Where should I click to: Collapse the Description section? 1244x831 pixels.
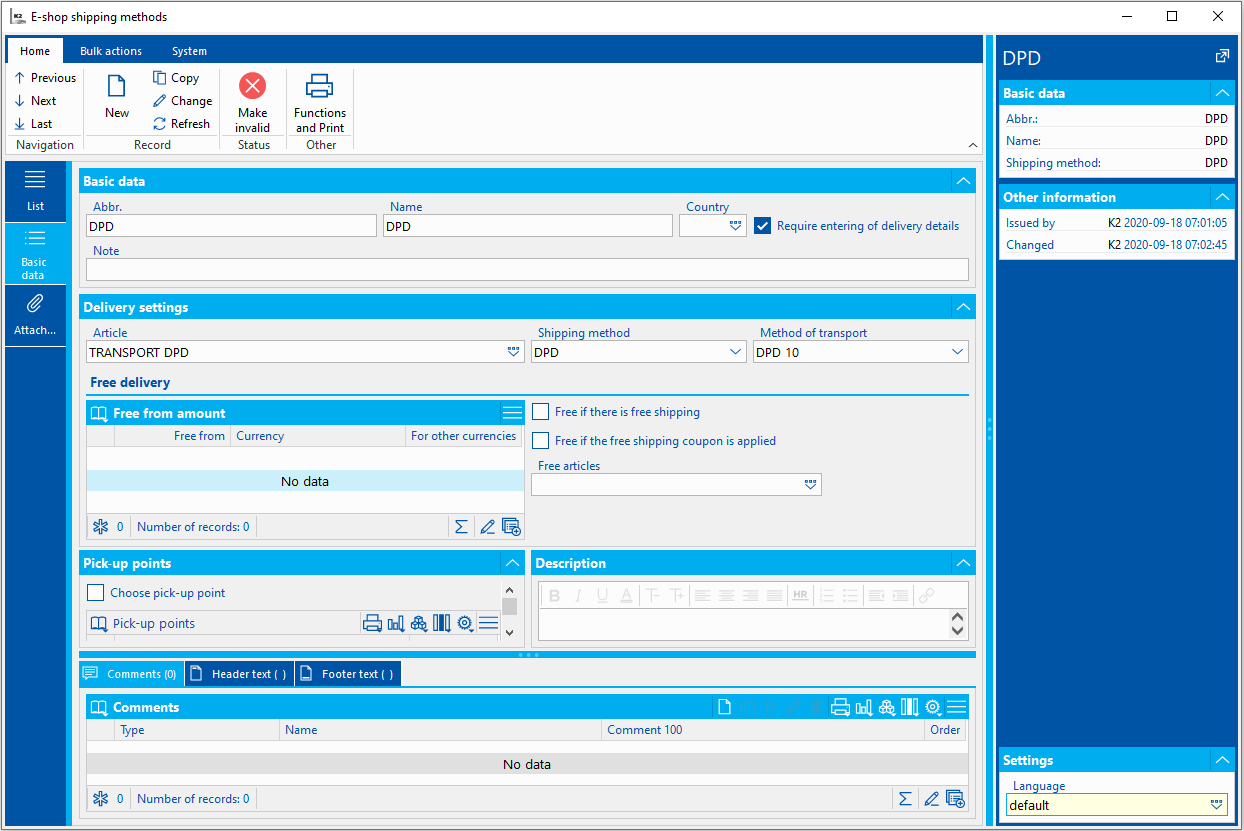[x=962, y=563]
